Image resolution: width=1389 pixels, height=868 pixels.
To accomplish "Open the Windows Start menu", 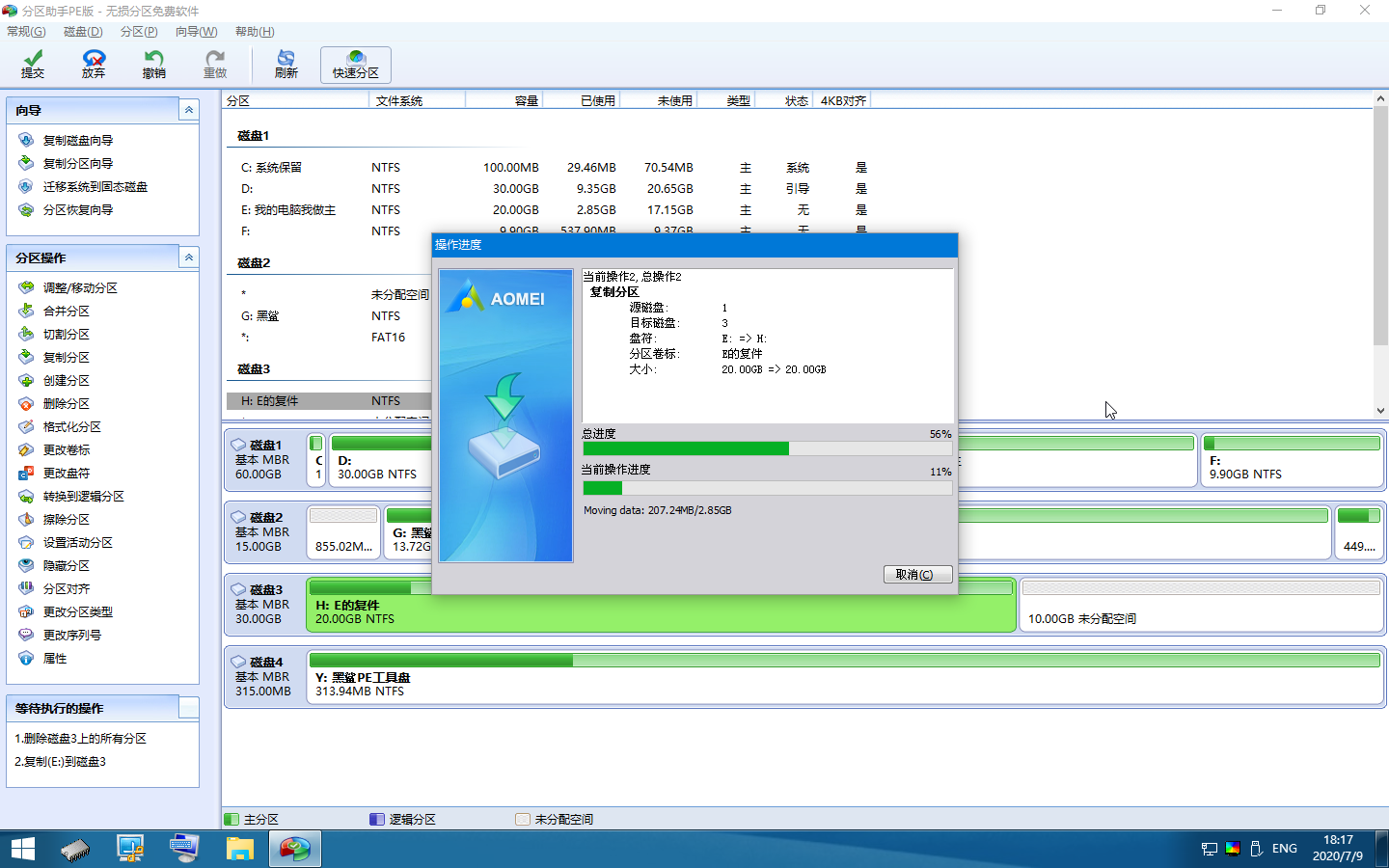I will (23, 849).
